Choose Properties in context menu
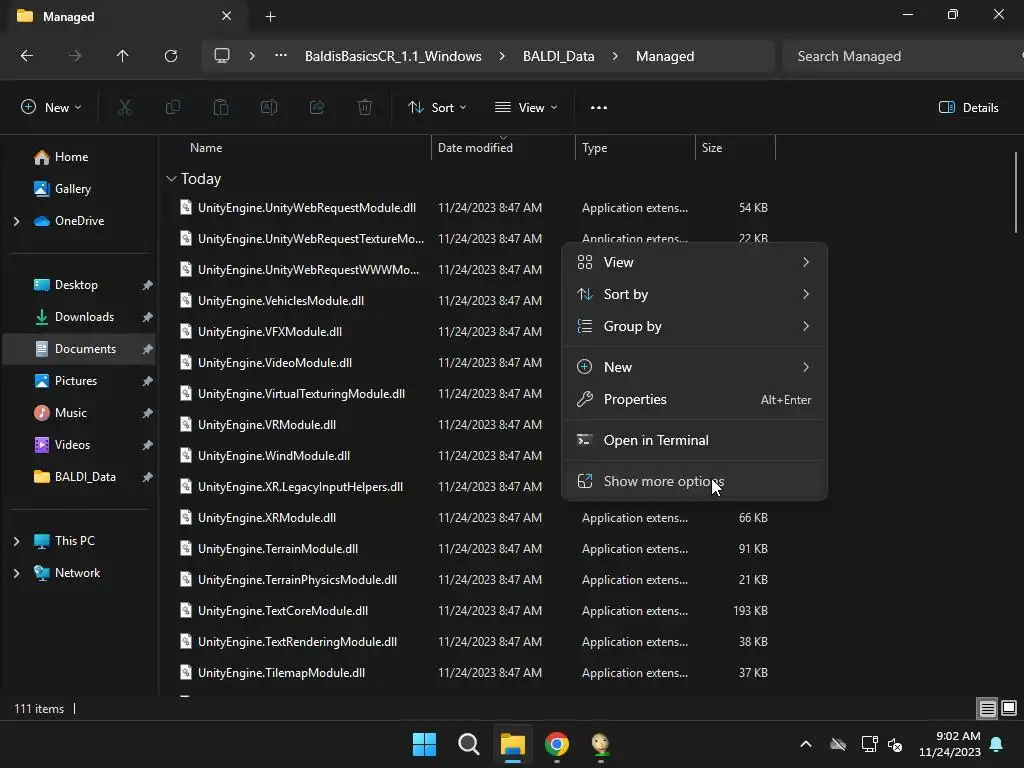This screenshot has width=1024, height=768. 694,400
